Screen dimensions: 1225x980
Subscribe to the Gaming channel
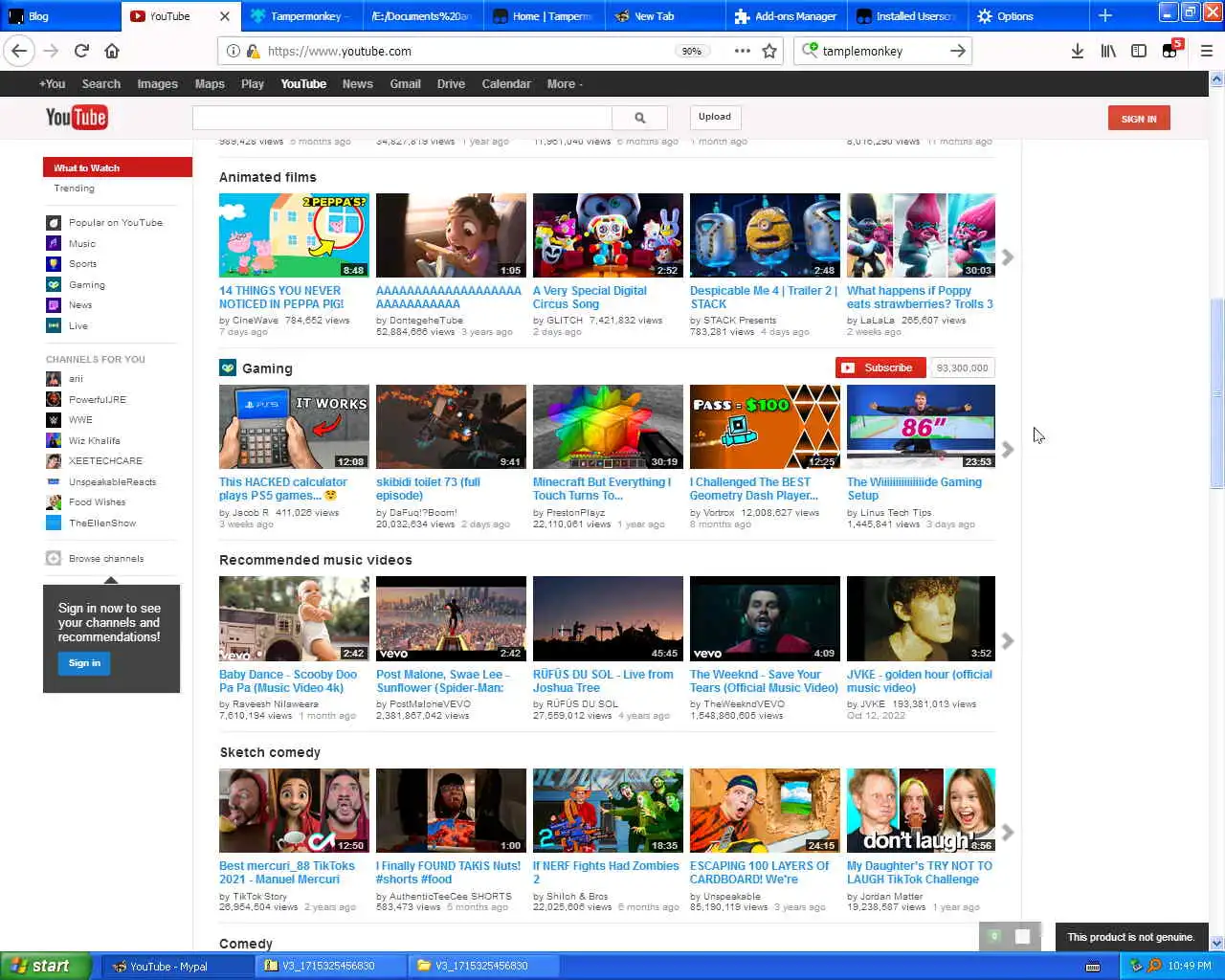click(x=880, y=368)
